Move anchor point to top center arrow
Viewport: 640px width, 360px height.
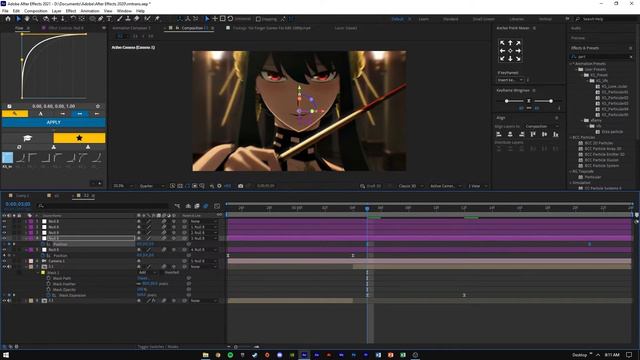coord(510,43)
